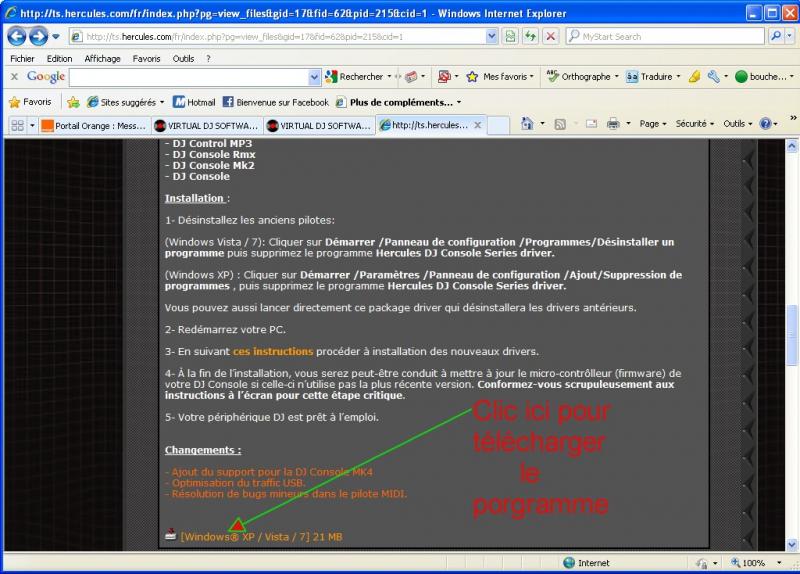The height and width of the screenshot is (574, 800).
Task: Open the Affichage menu
Action: (102, 59)
